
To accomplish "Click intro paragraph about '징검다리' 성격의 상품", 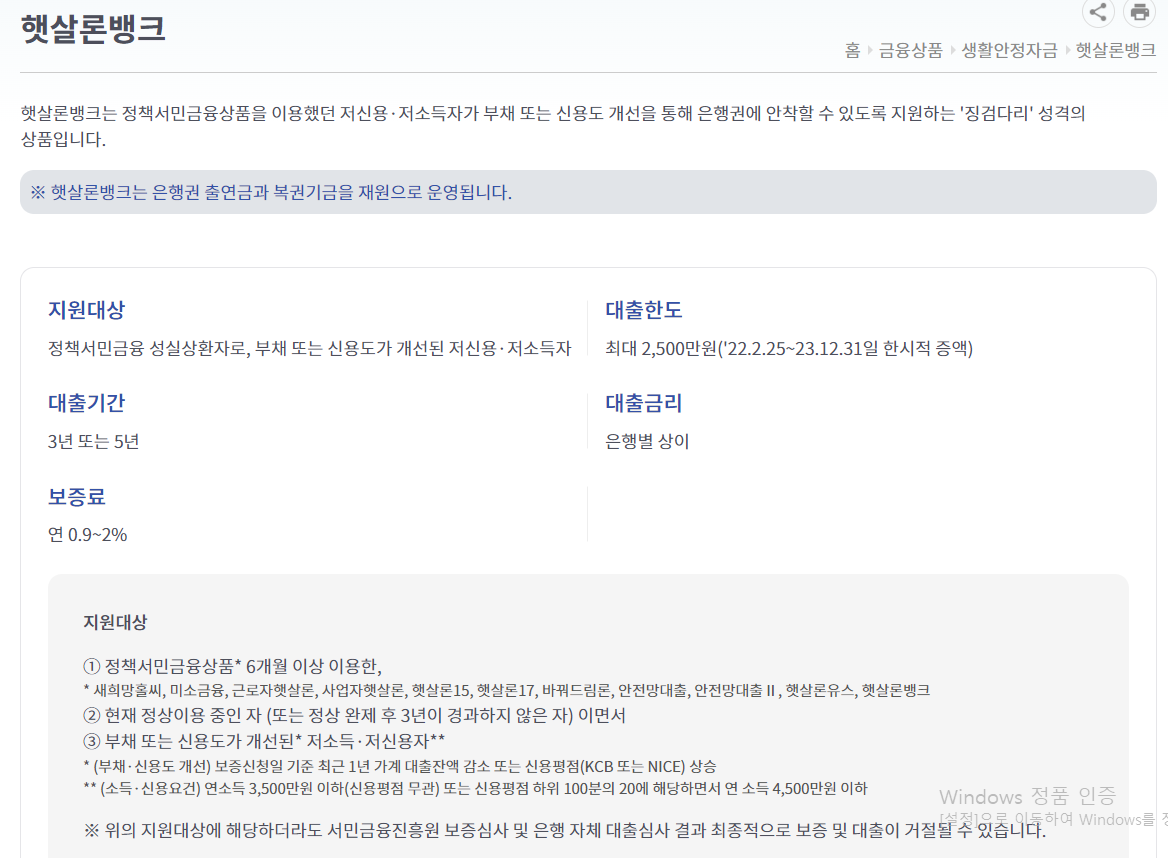I will click(x=553, y=126).
